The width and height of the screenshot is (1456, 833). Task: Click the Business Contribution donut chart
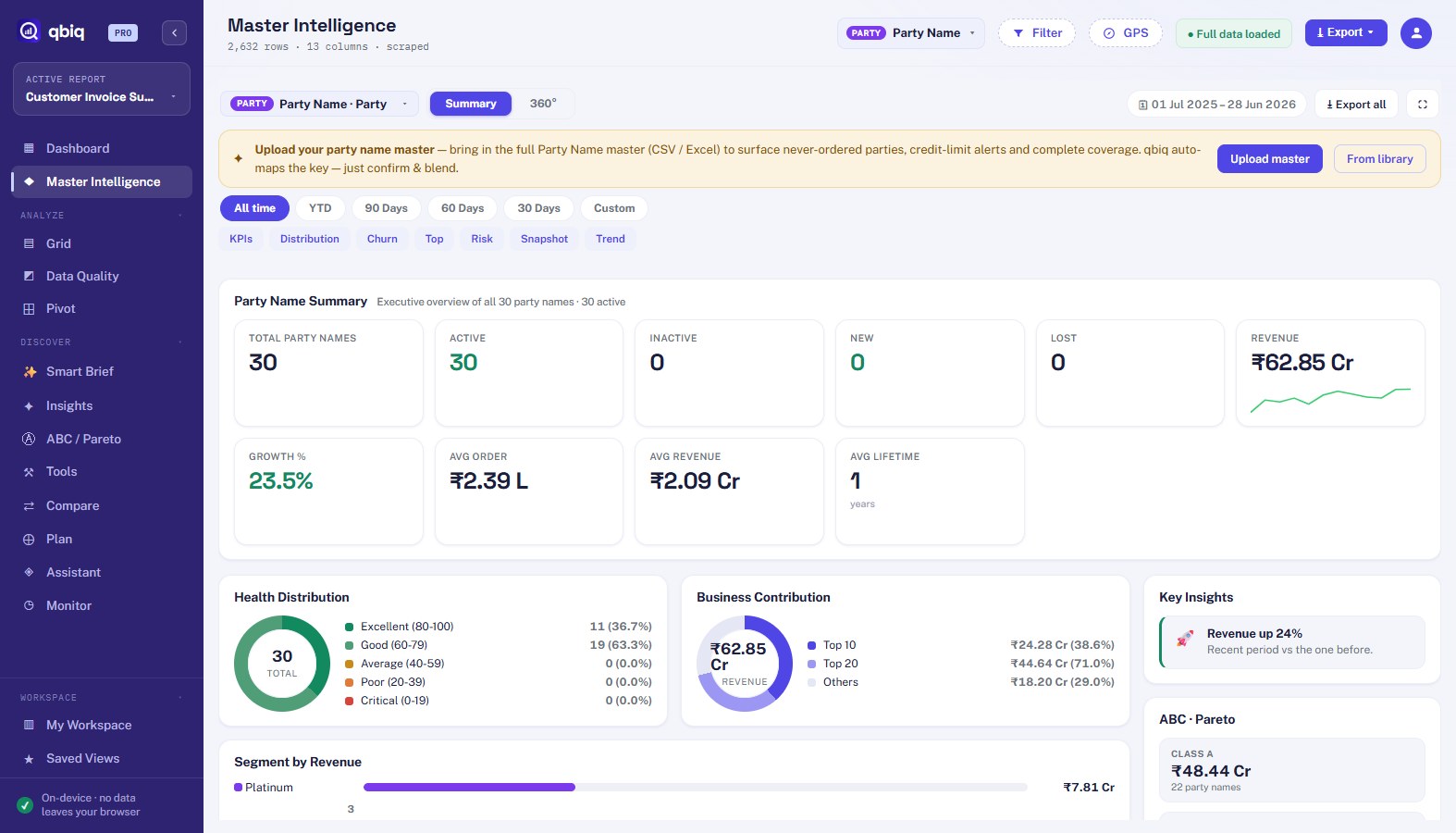point(745,664)
